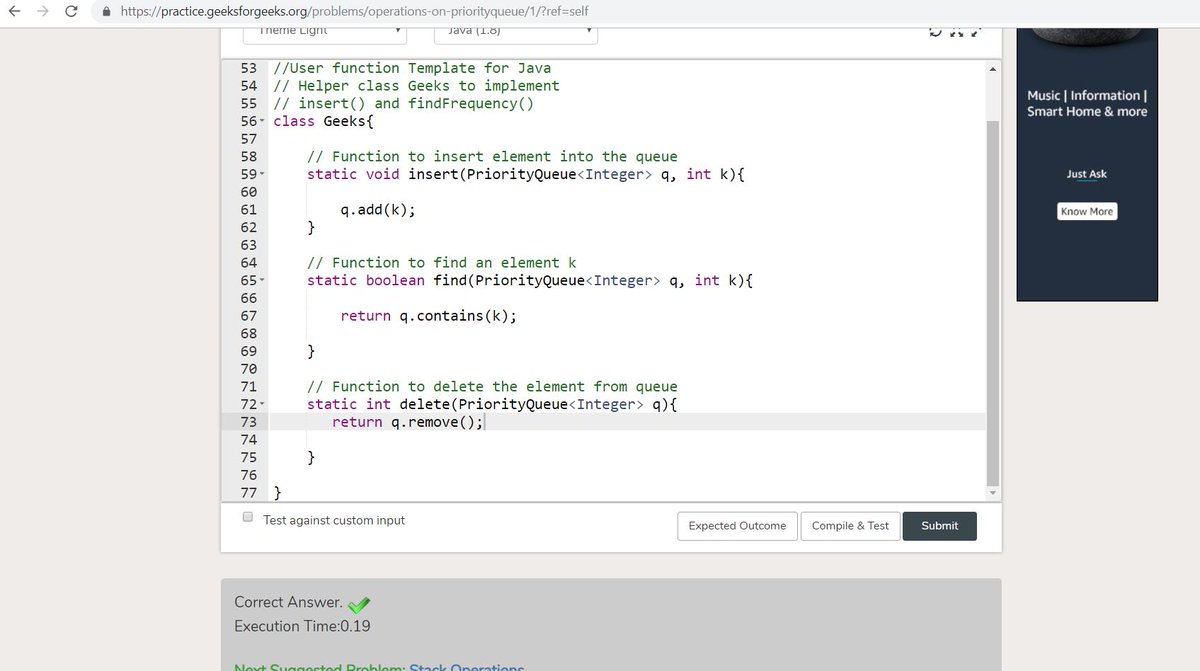Click the 'Execution Time:0.19' text
This screenshot has width=1200, height=671.
tap(302, 626)
